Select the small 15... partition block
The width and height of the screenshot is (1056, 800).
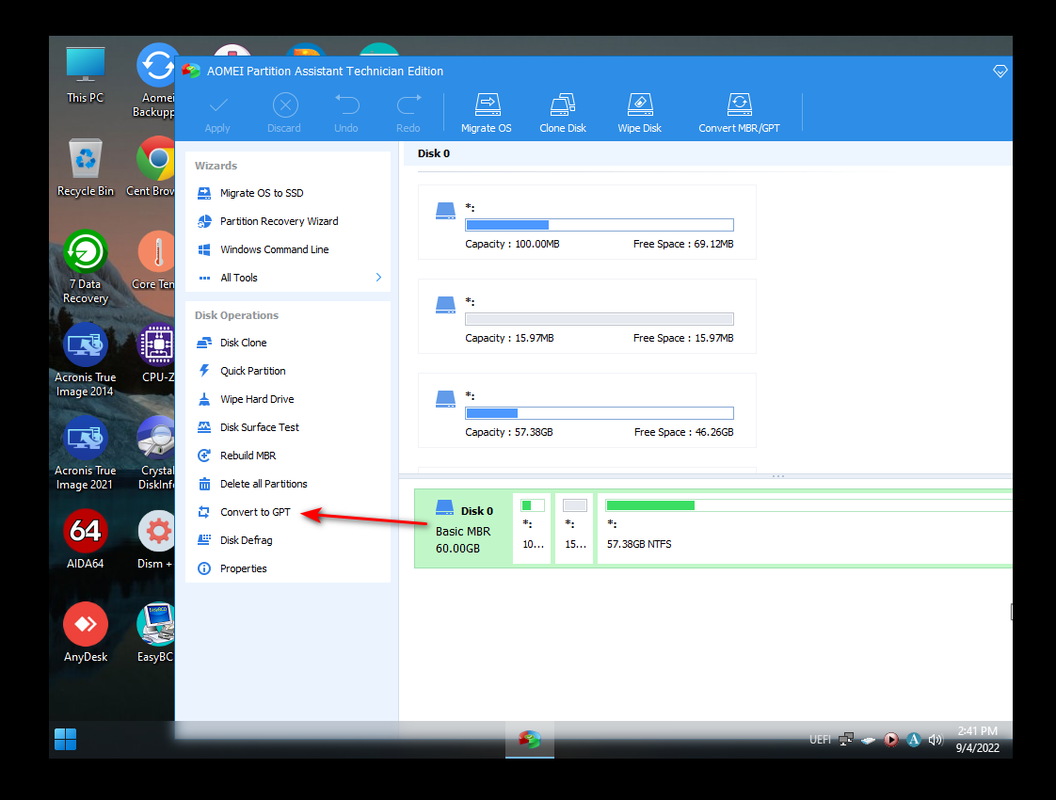click(574, 529)
